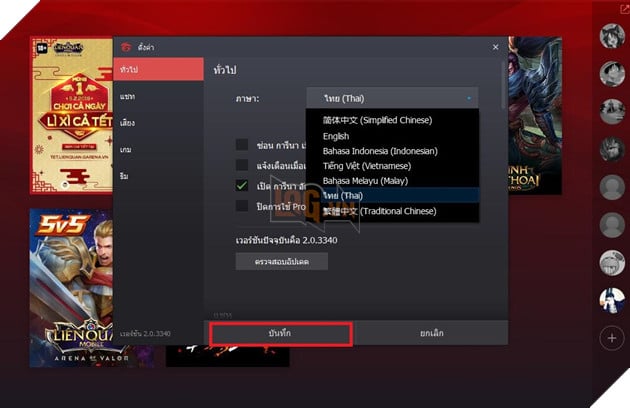Viewport: 630px width, 408px height.
Task: Open the เสียง sound settings tab
Action: tap(159, 123)
